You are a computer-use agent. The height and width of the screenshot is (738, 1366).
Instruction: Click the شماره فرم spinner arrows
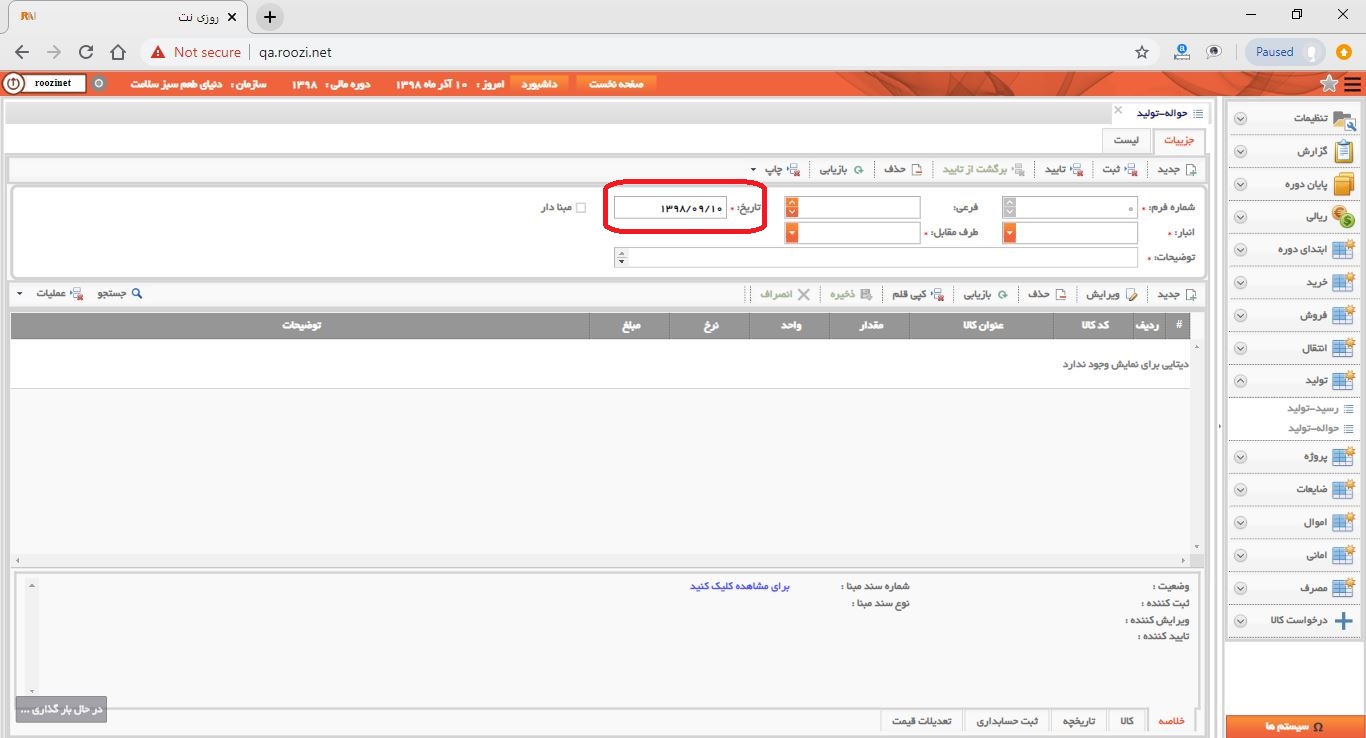1009,207
